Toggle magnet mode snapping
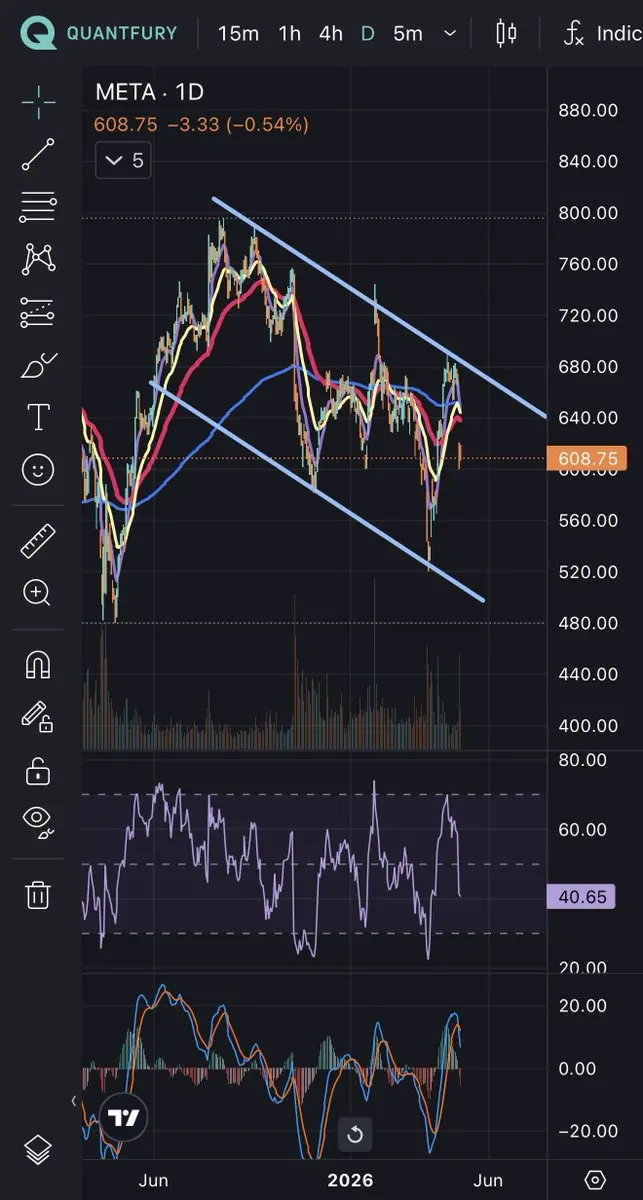The image size is (643, 1200). pyautogui.click(x=38, y=665)
